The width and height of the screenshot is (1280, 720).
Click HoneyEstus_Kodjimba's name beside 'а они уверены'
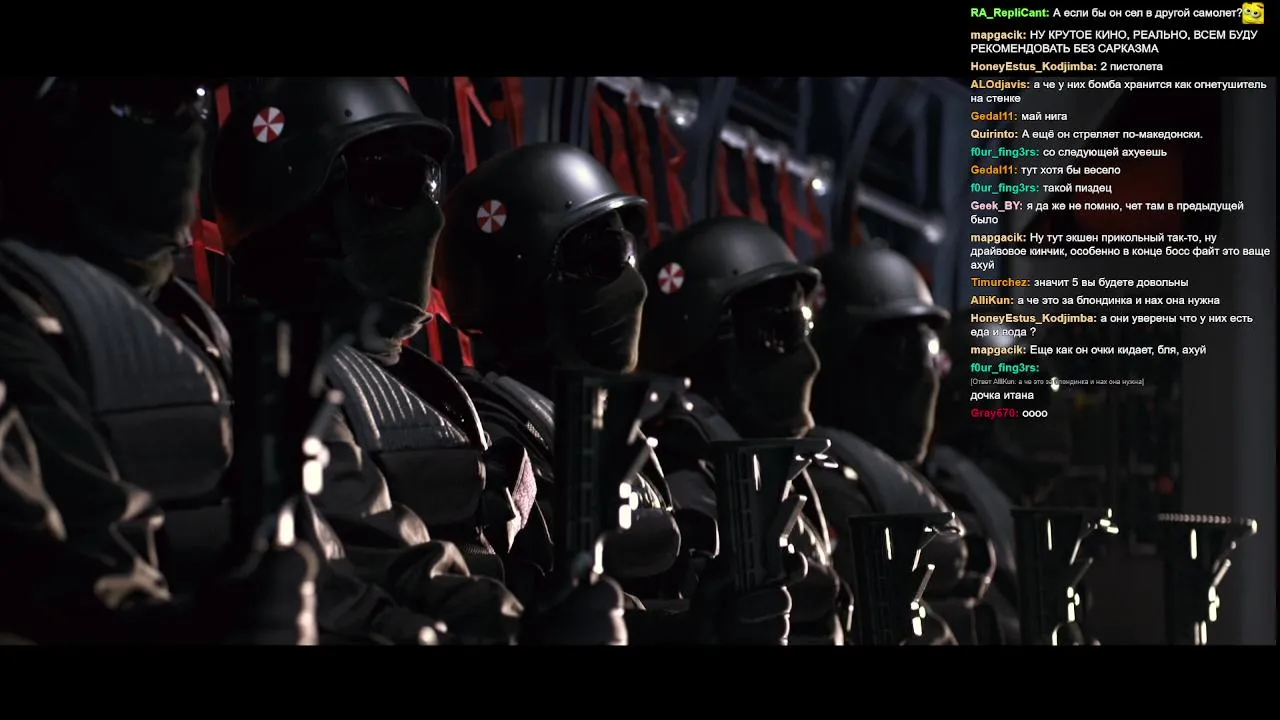1033,319
